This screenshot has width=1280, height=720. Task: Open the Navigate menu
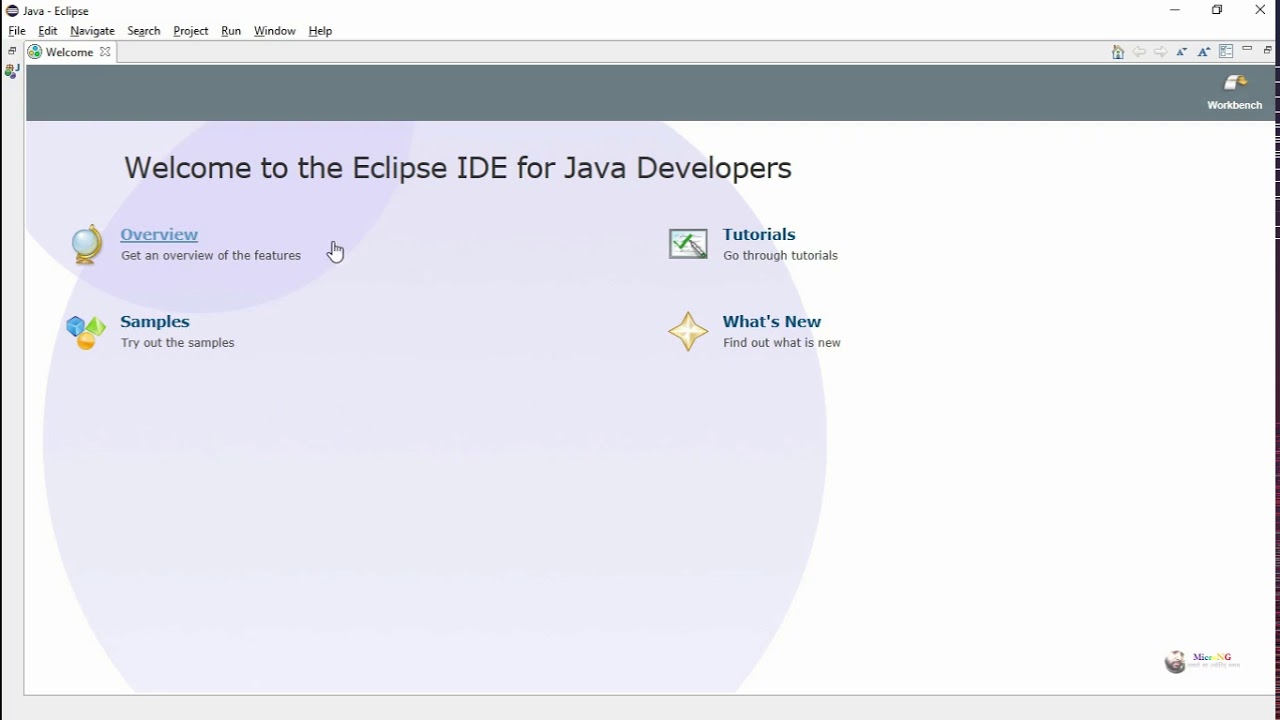click(92, 31)
